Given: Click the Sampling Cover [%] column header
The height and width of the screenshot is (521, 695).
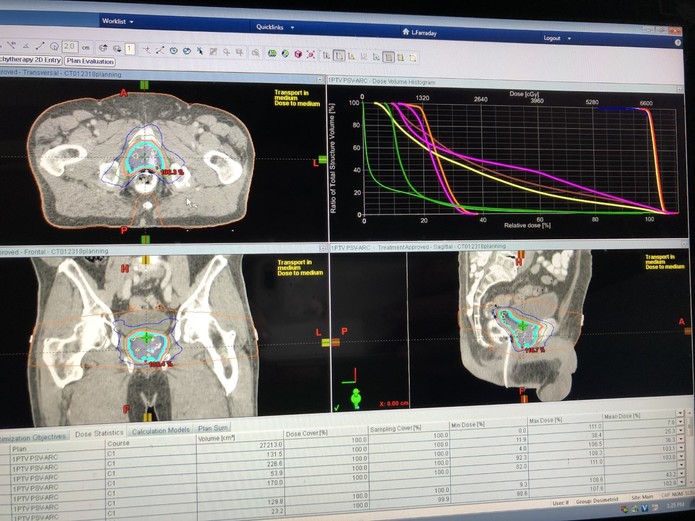Looking at the screenshot, I should coord(409,429).
